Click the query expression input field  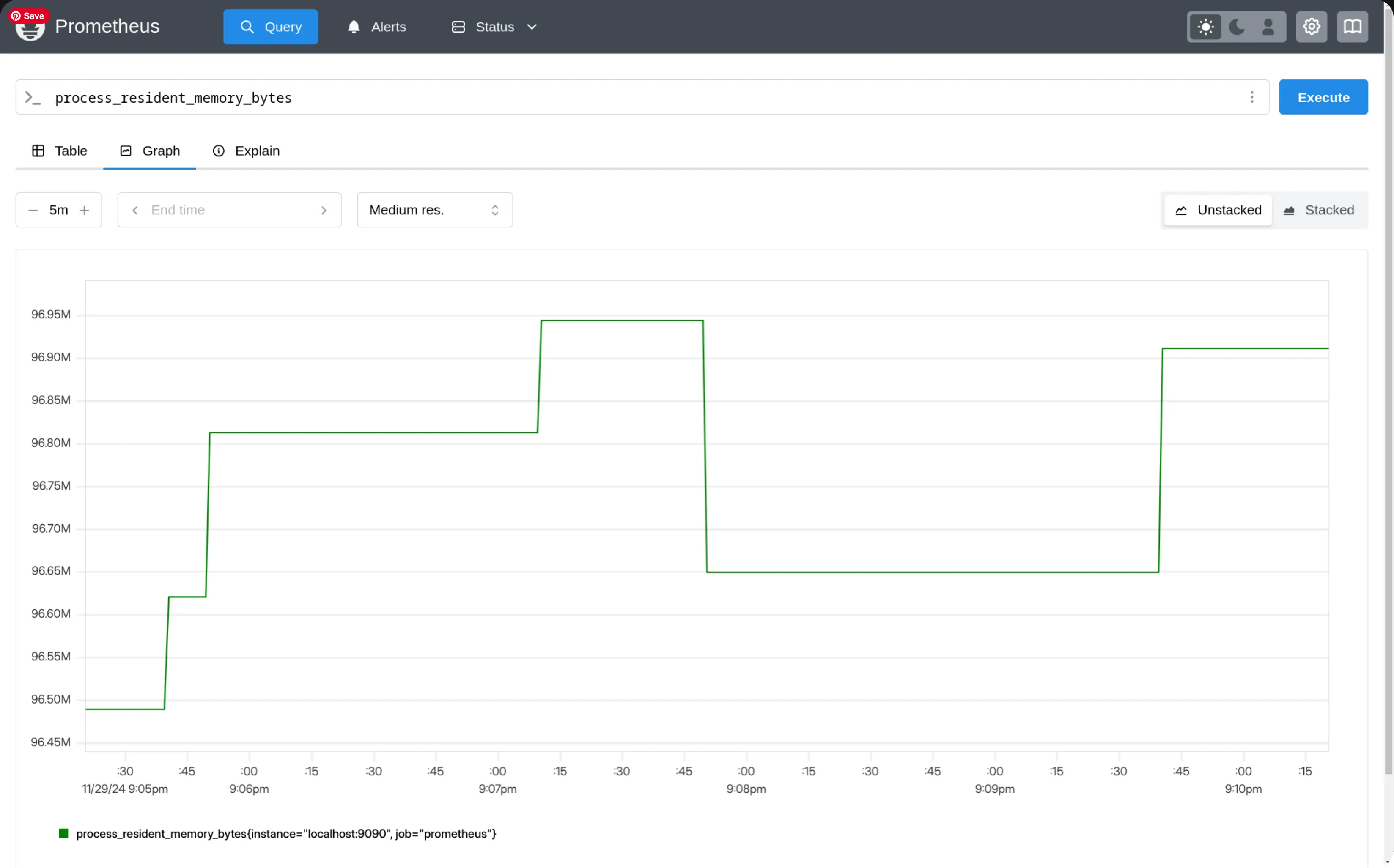pos(643,98)
